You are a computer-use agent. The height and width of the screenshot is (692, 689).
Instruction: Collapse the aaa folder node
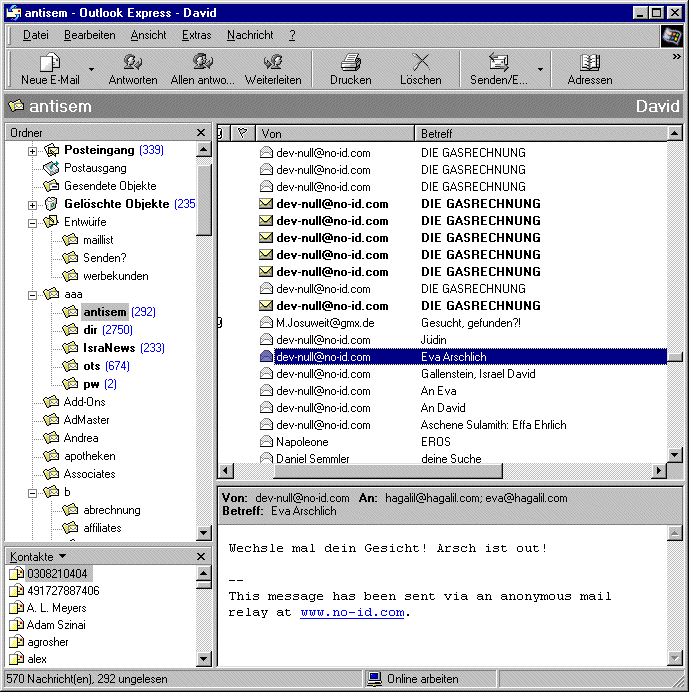(32, 295)
